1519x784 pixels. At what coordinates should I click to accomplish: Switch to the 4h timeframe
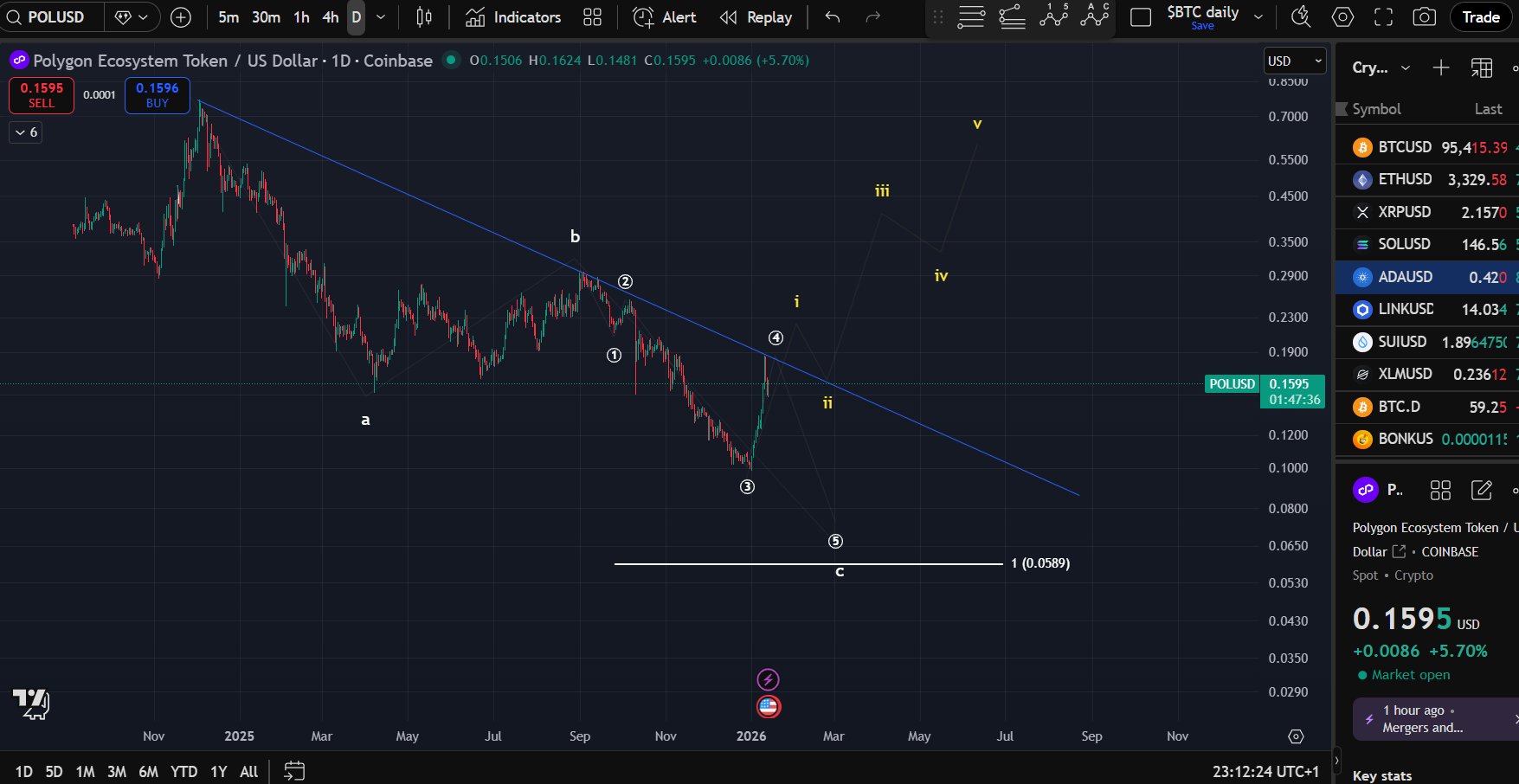click(331, 17)
